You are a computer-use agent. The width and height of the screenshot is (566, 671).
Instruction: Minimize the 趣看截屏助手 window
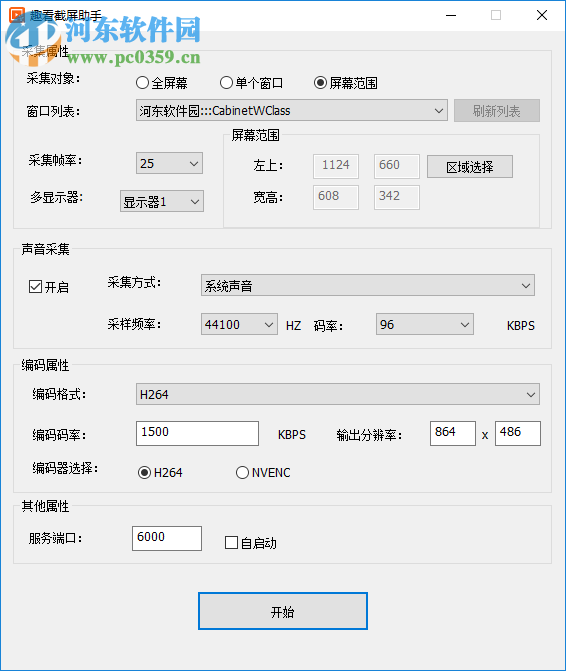pyautogui.click(x=451, y=15)
